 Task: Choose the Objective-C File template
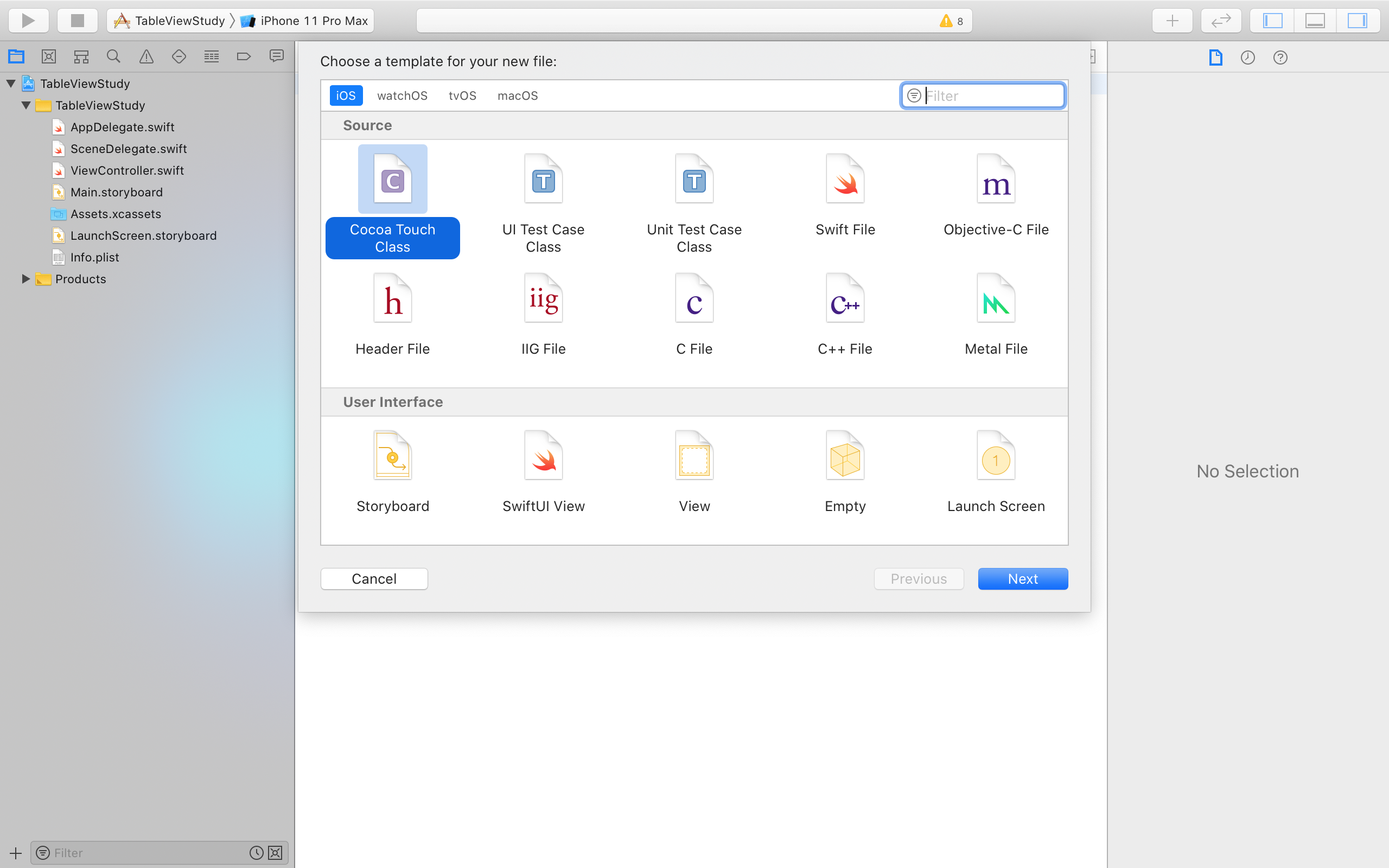[x=996, y=180]
